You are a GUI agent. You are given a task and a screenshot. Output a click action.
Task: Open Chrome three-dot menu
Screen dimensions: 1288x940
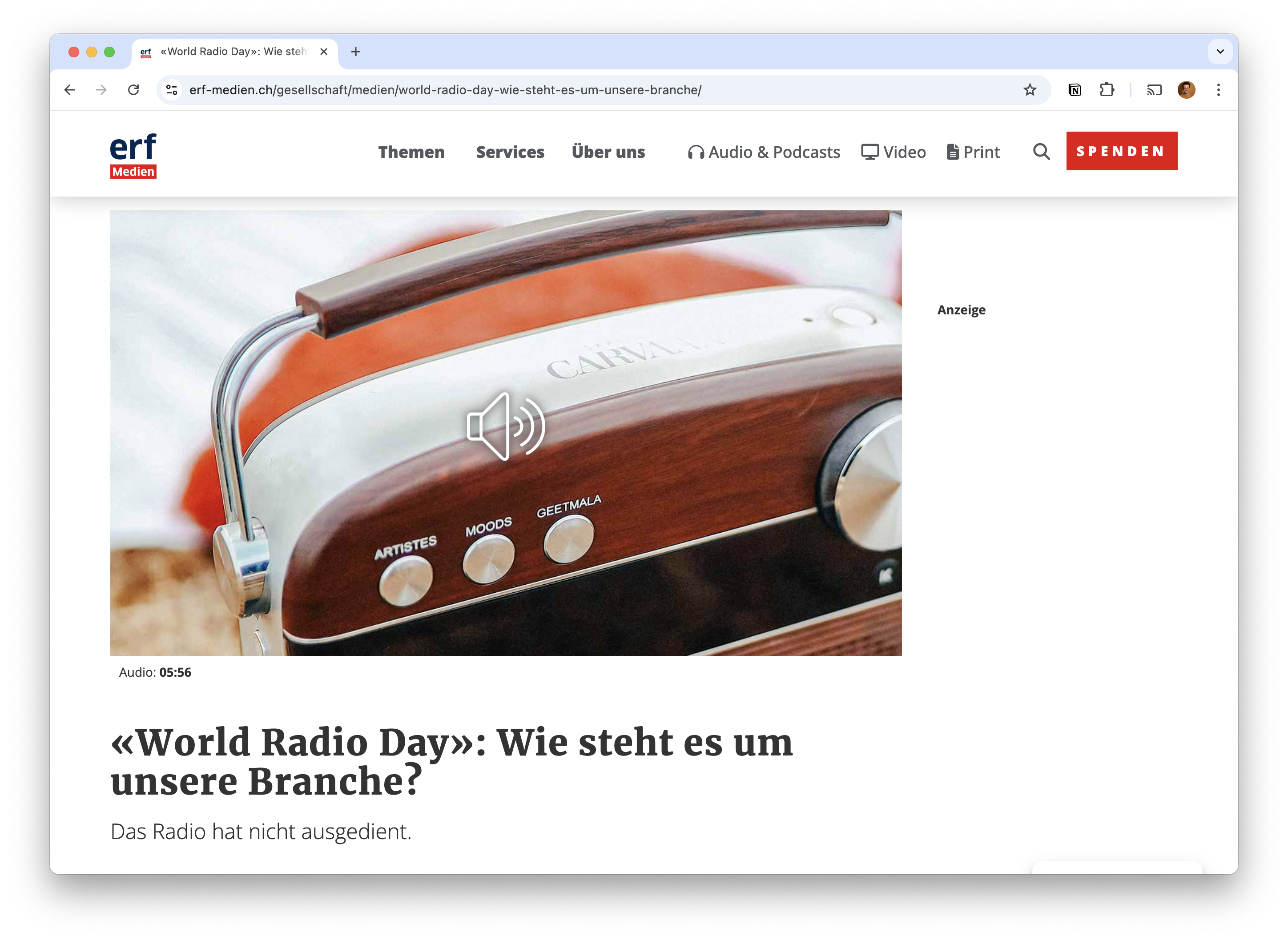click(1219, 90)
